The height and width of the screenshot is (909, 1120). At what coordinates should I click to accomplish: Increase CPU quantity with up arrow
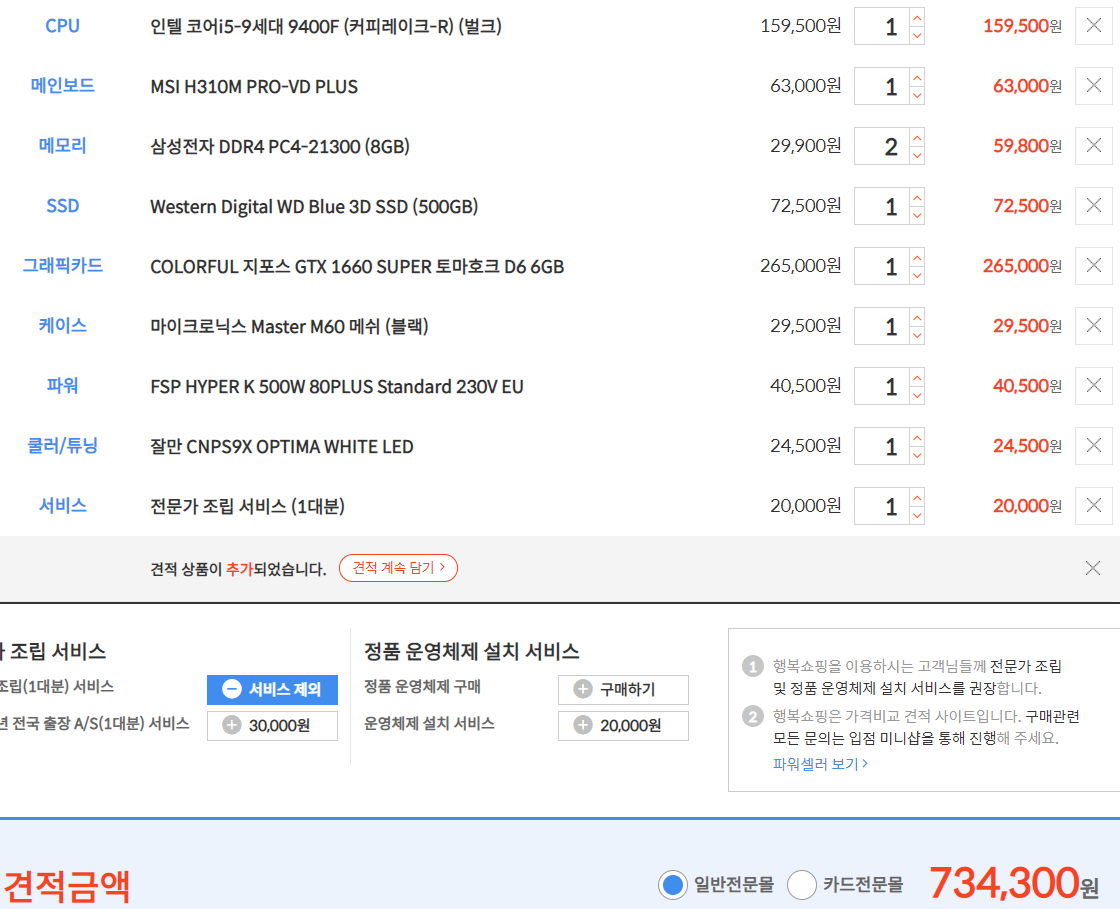click(x=917, y=17)
